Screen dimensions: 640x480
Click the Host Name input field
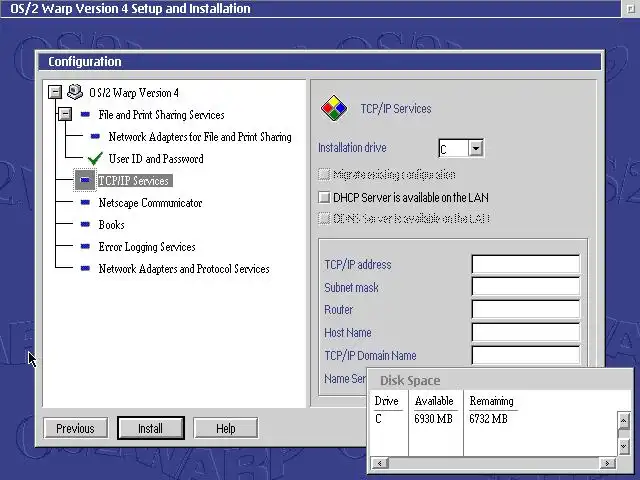coord(526,332)
